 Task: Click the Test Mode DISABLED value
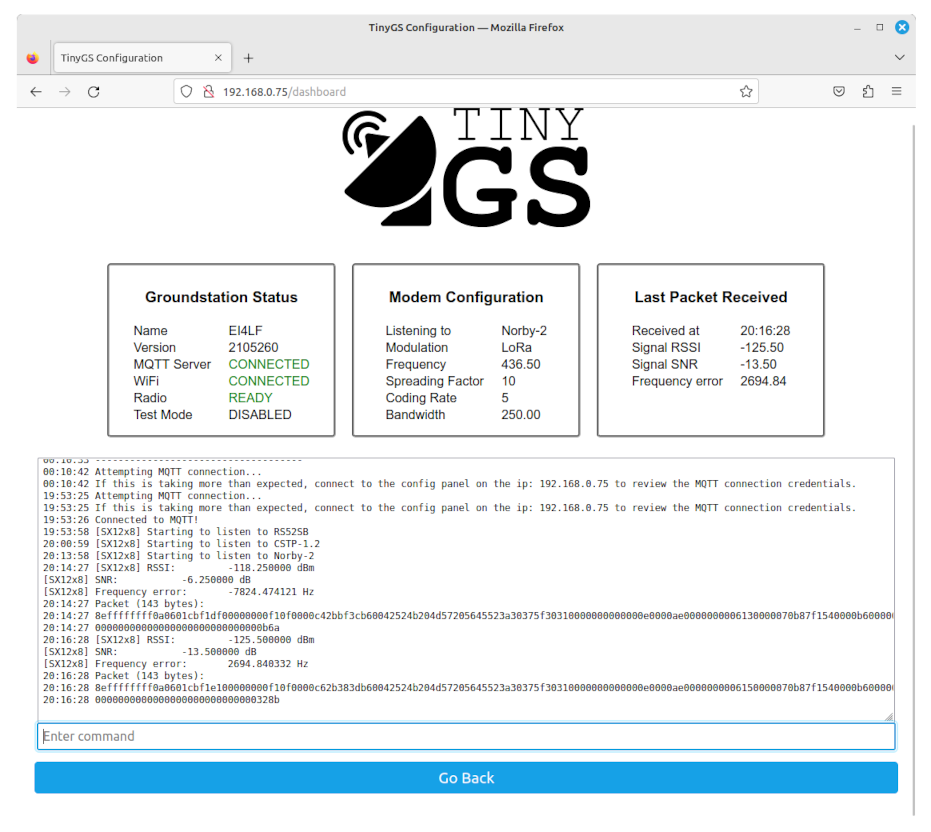tap(260, 415)
